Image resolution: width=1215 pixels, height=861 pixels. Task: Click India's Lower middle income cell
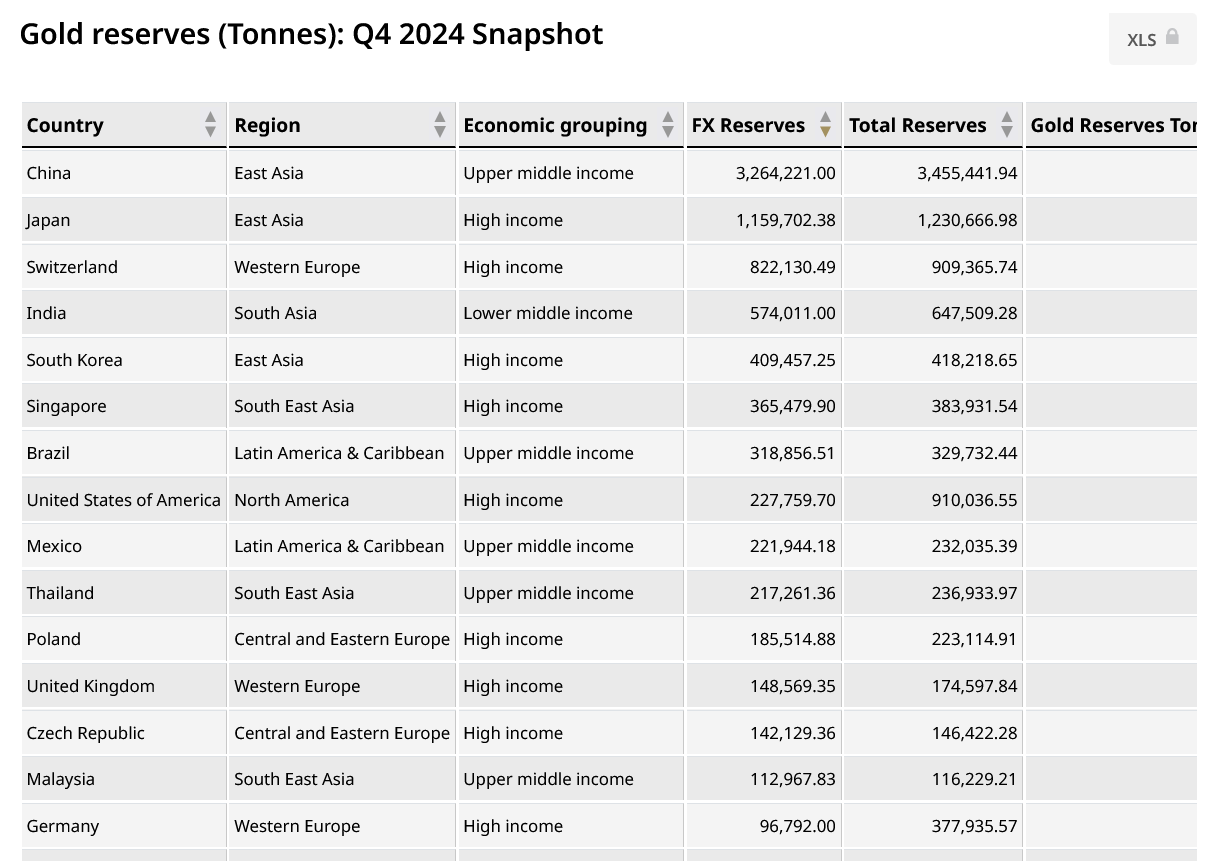tap(548, 313)
